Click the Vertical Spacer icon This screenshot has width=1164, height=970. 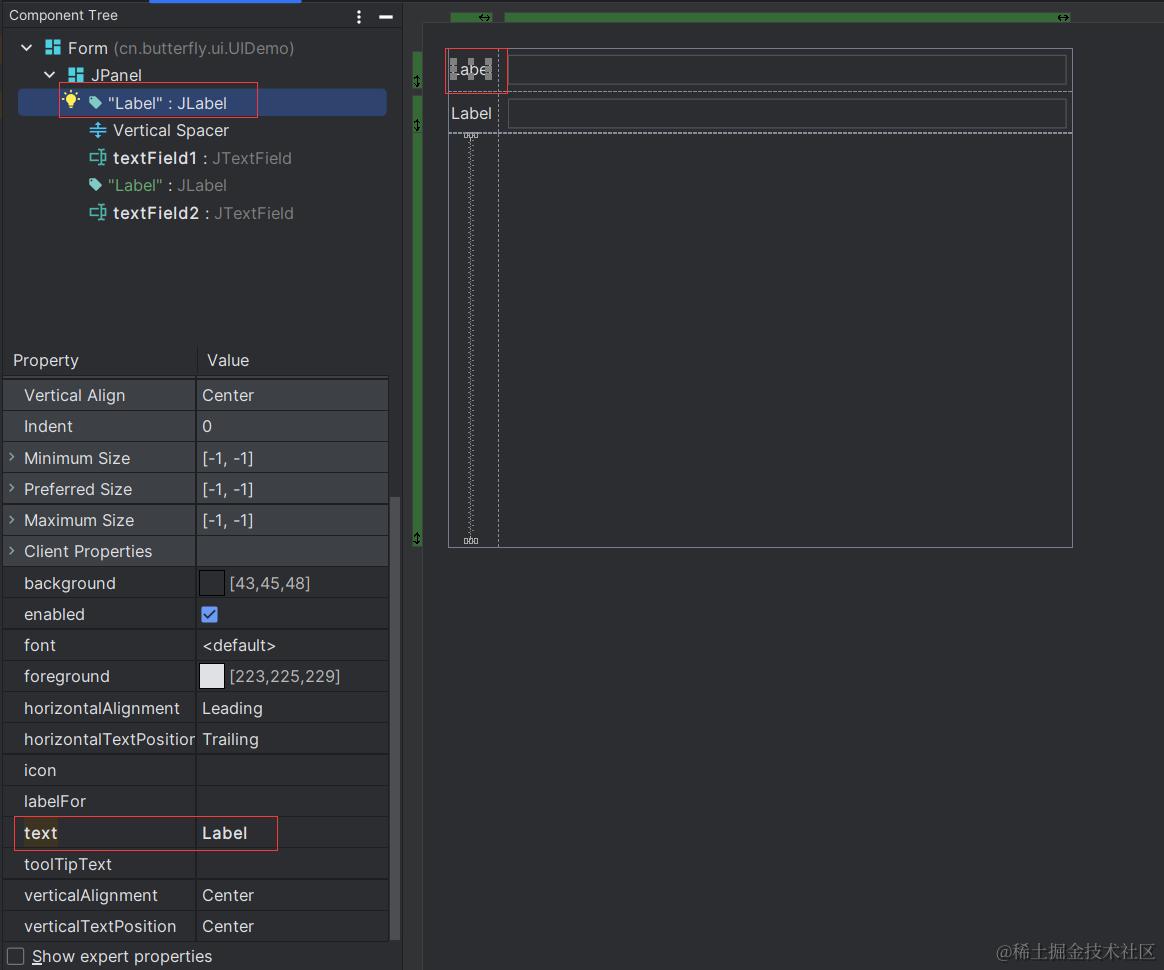[x=97, y=131]
